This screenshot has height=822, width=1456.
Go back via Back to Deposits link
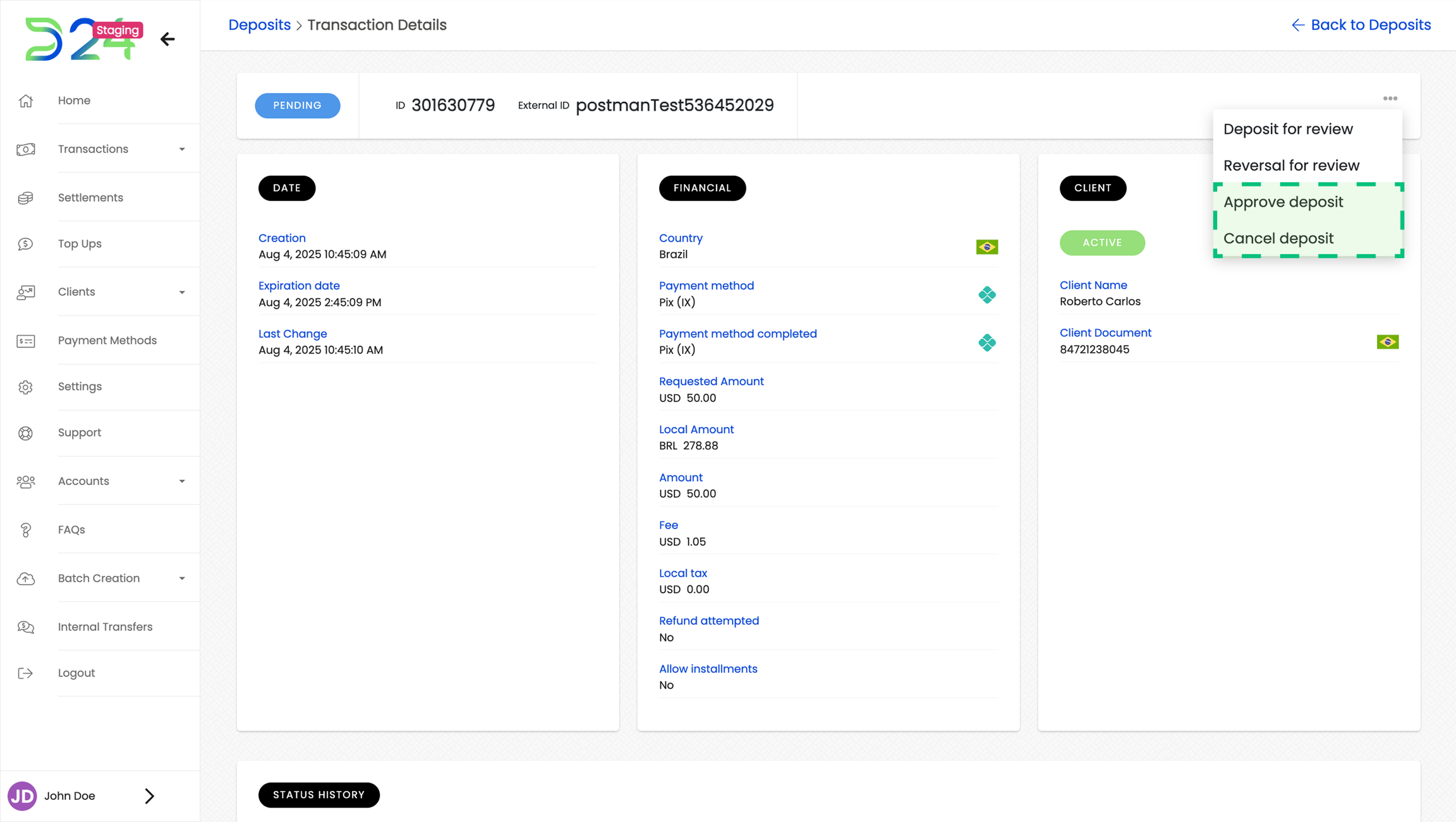tap(1361, 25)
